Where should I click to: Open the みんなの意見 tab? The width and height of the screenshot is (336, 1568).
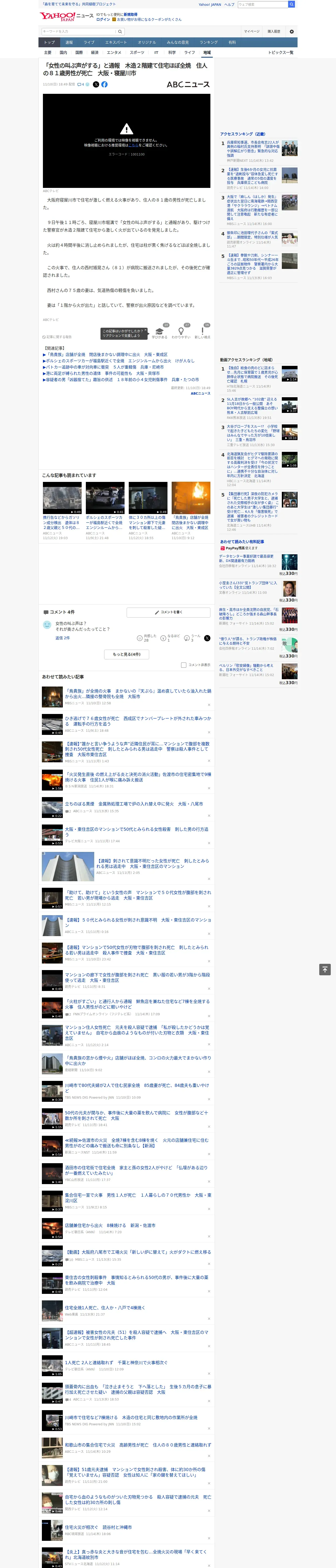pos(177,43)
